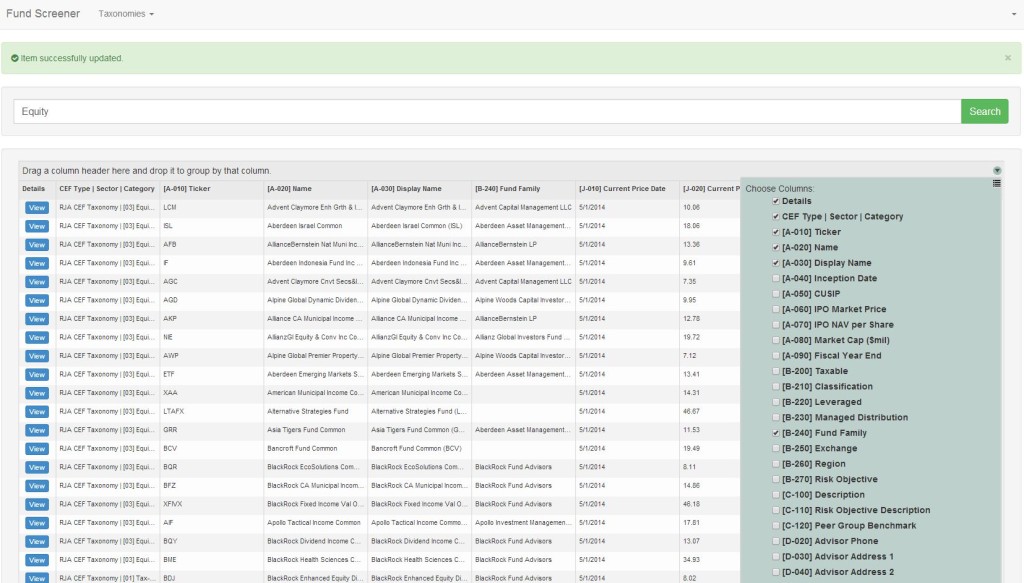Check the [B-250] Exchange option

(776, 449)
